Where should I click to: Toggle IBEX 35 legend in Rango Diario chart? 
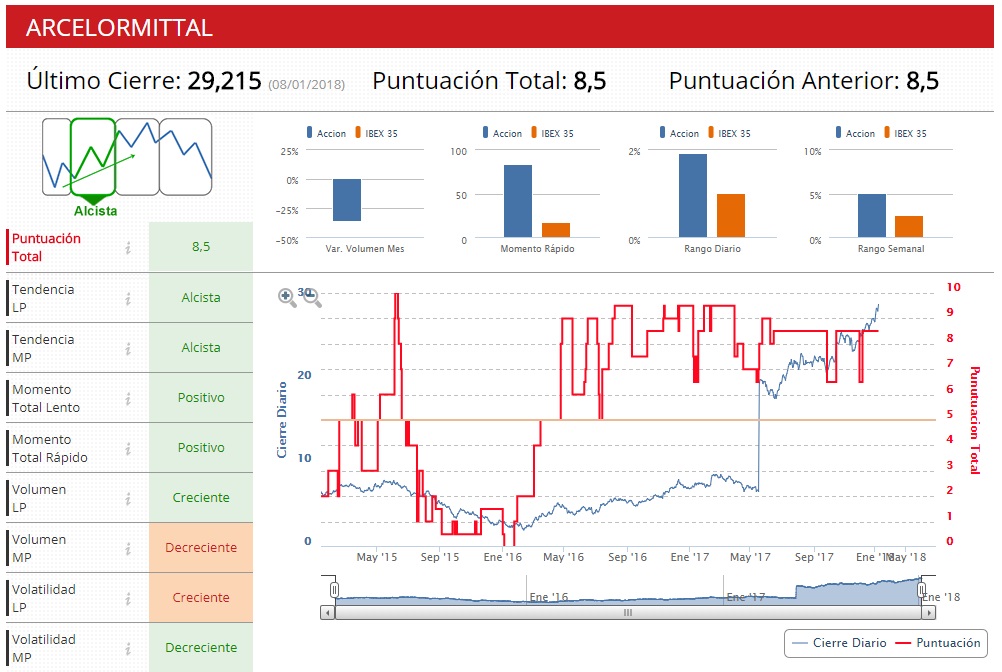coord(729,133)
